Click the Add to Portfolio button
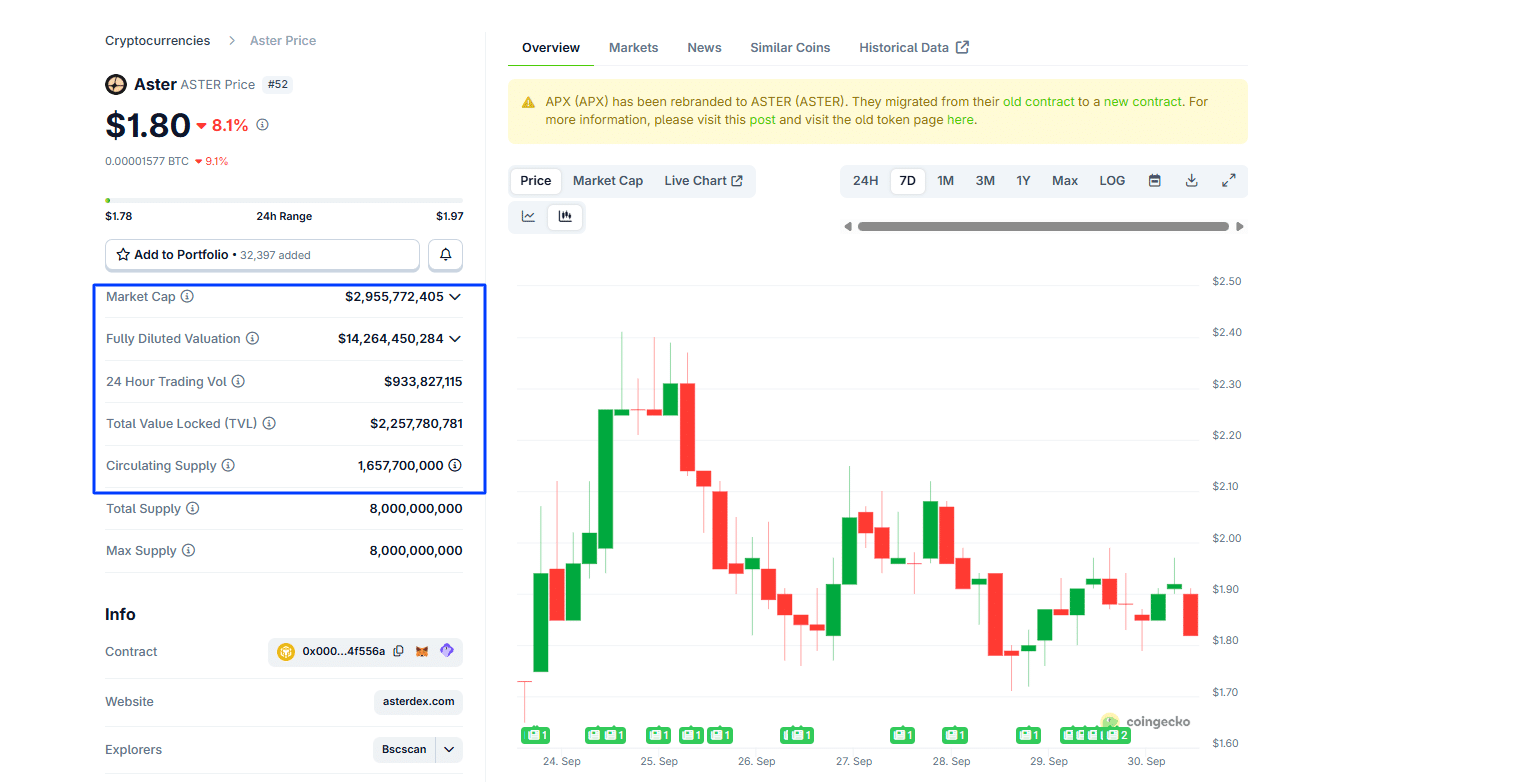 click(262, 255)
